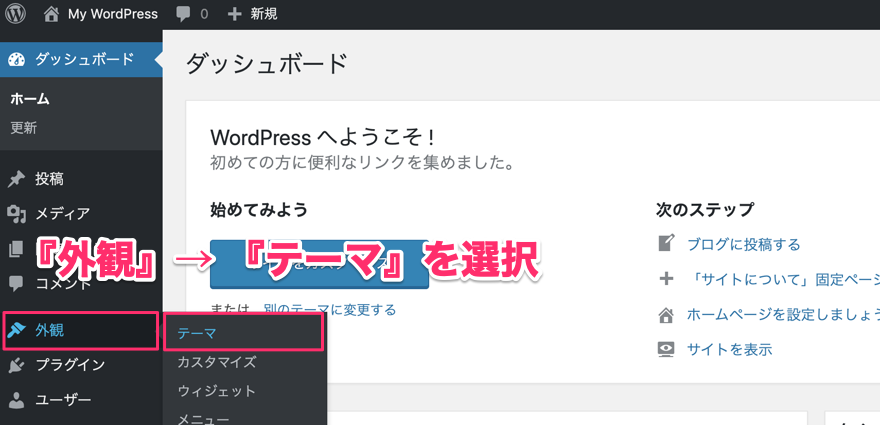Select ダッシュボード in the sidebar
880x425 pixels.
81,59
